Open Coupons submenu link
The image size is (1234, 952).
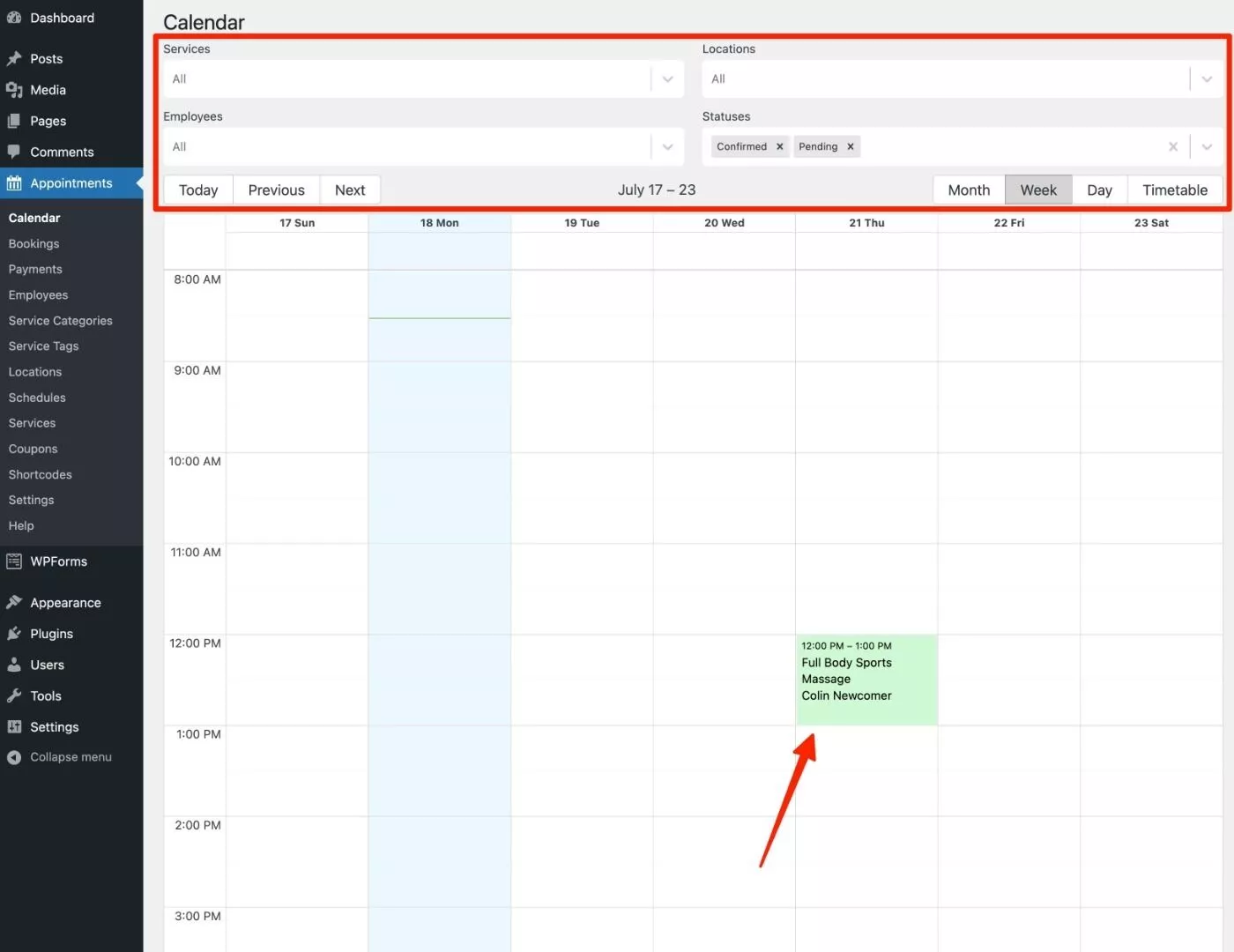[x=33, y=449]
